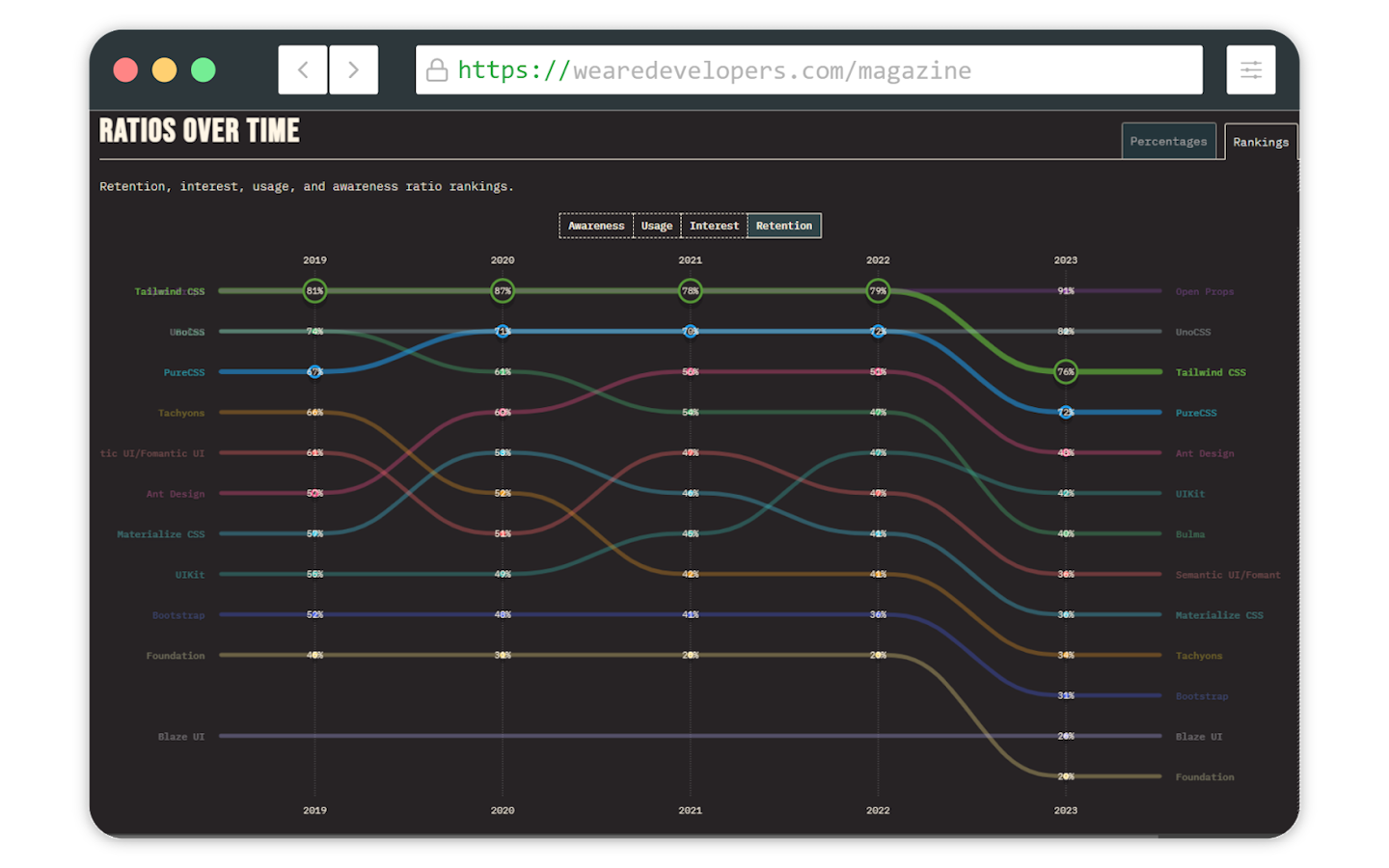Click the Blaze UI label beside 2019
Screen dimensions: 1389x868
[181, 737]
